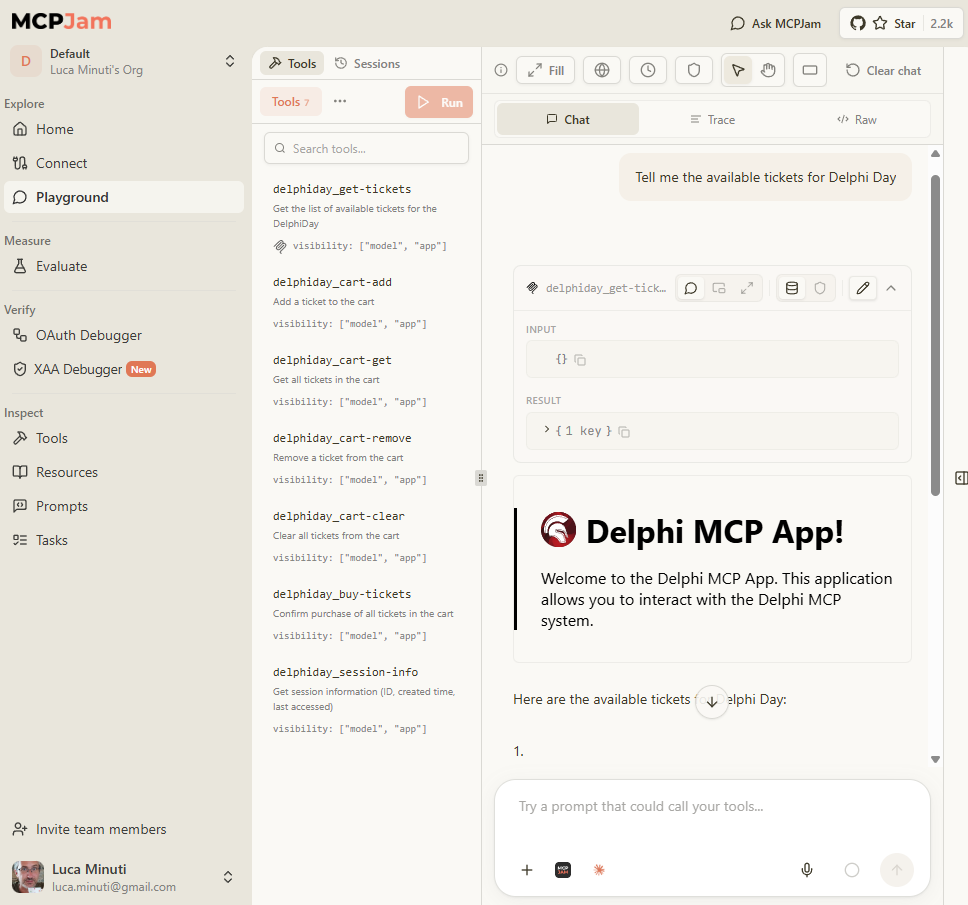Open Tasks in sidebar
Viewport: 968px width, 905px height.
pyautogui.click(x=124, y=540)
